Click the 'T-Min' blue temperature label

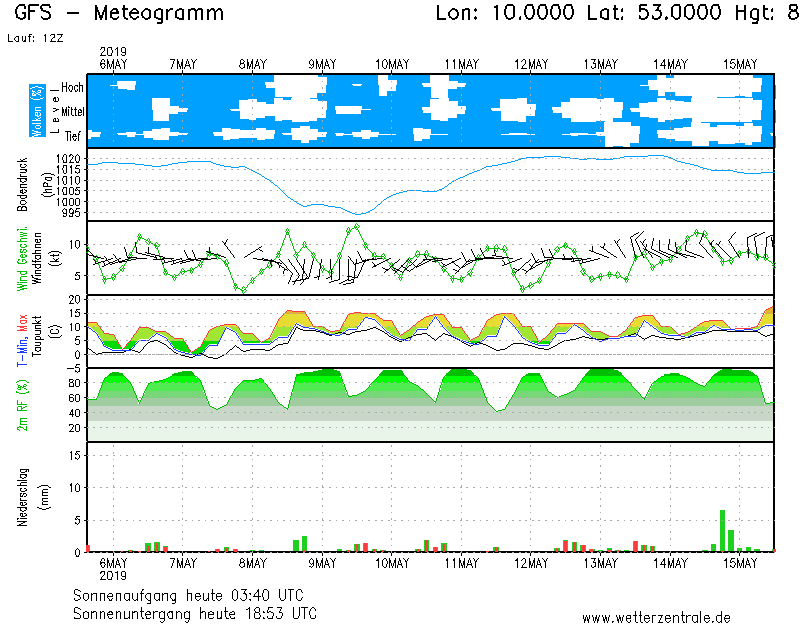[21, 350]
